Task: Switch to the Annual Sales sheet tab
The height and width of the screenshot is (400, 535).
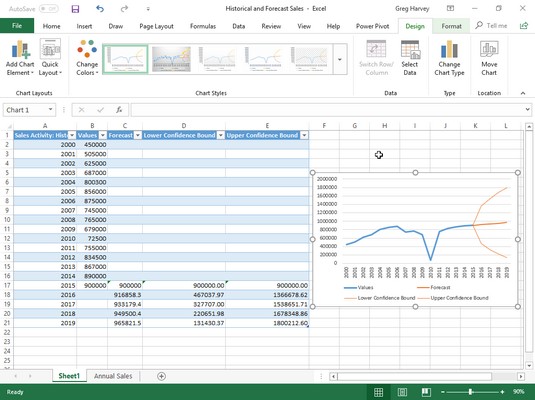Action: click(x=113, y=376)
